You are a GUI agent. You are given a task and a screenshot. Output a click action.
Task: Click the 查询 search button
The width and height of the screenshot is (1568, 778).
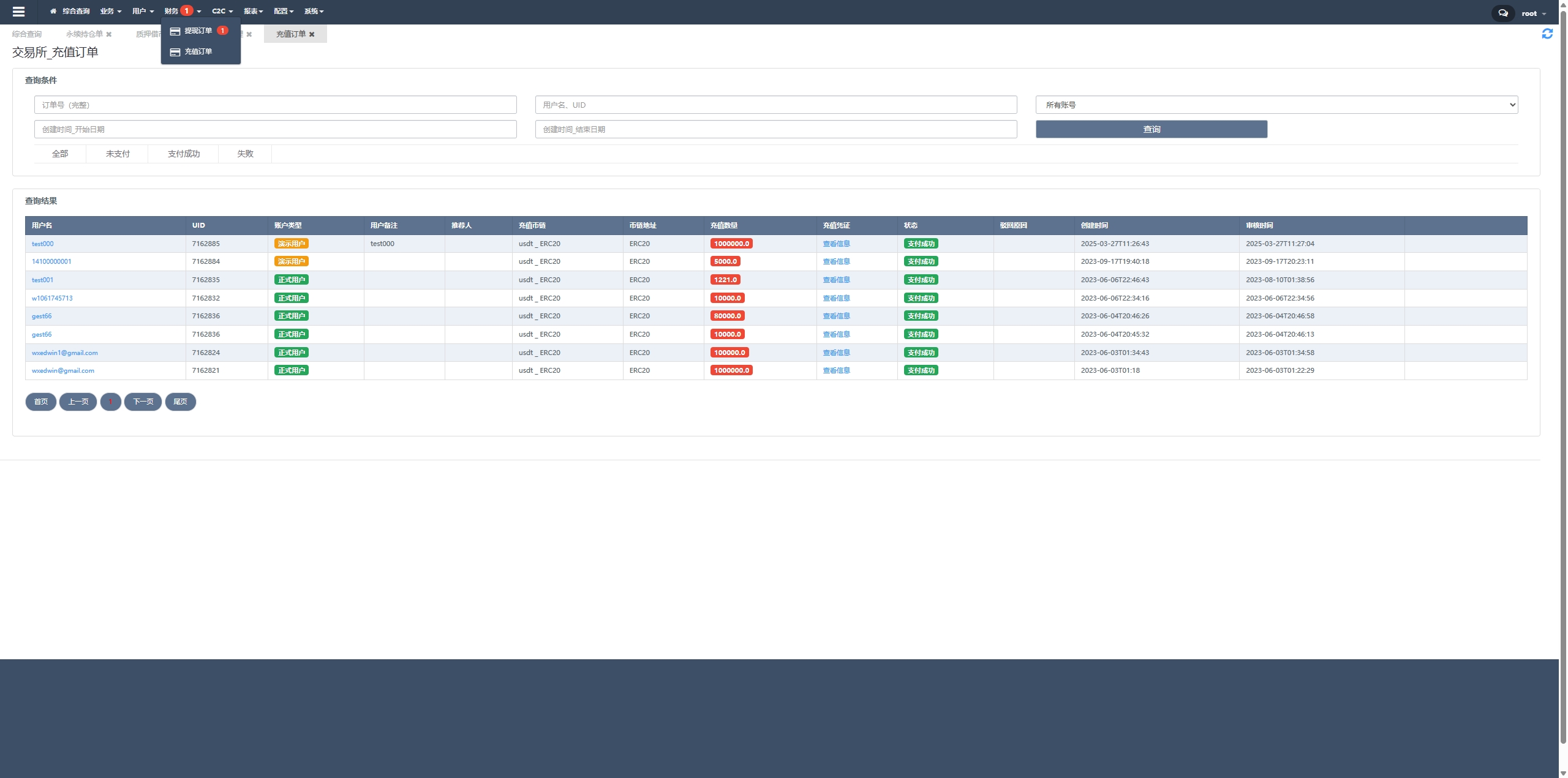[1151, 129]
